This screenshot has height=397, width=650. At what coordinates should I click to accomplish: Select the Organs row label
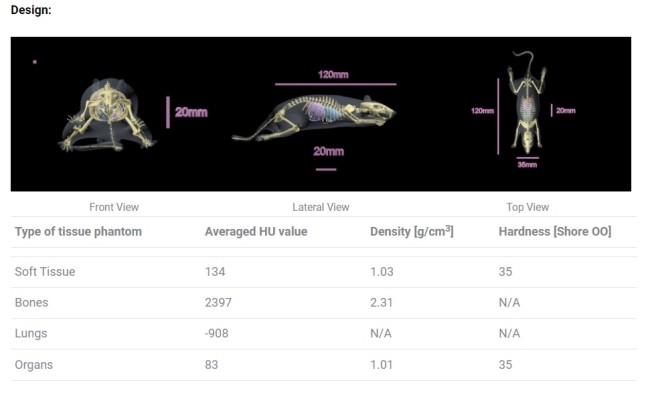[34, 365]
